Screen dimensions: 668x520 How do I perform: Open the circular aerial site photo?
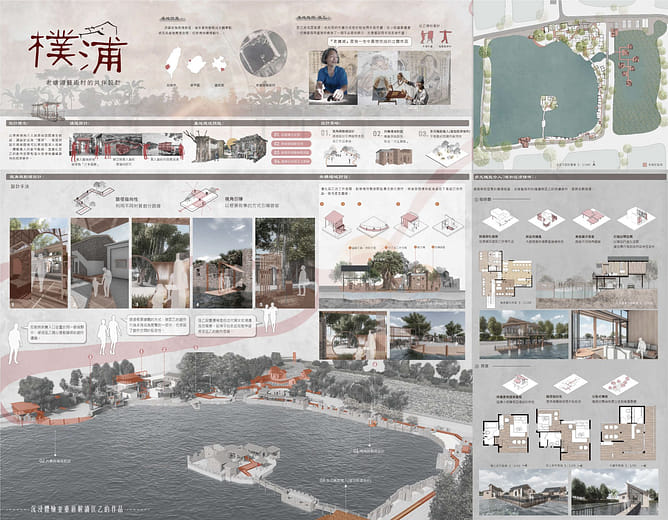(262, 54)
